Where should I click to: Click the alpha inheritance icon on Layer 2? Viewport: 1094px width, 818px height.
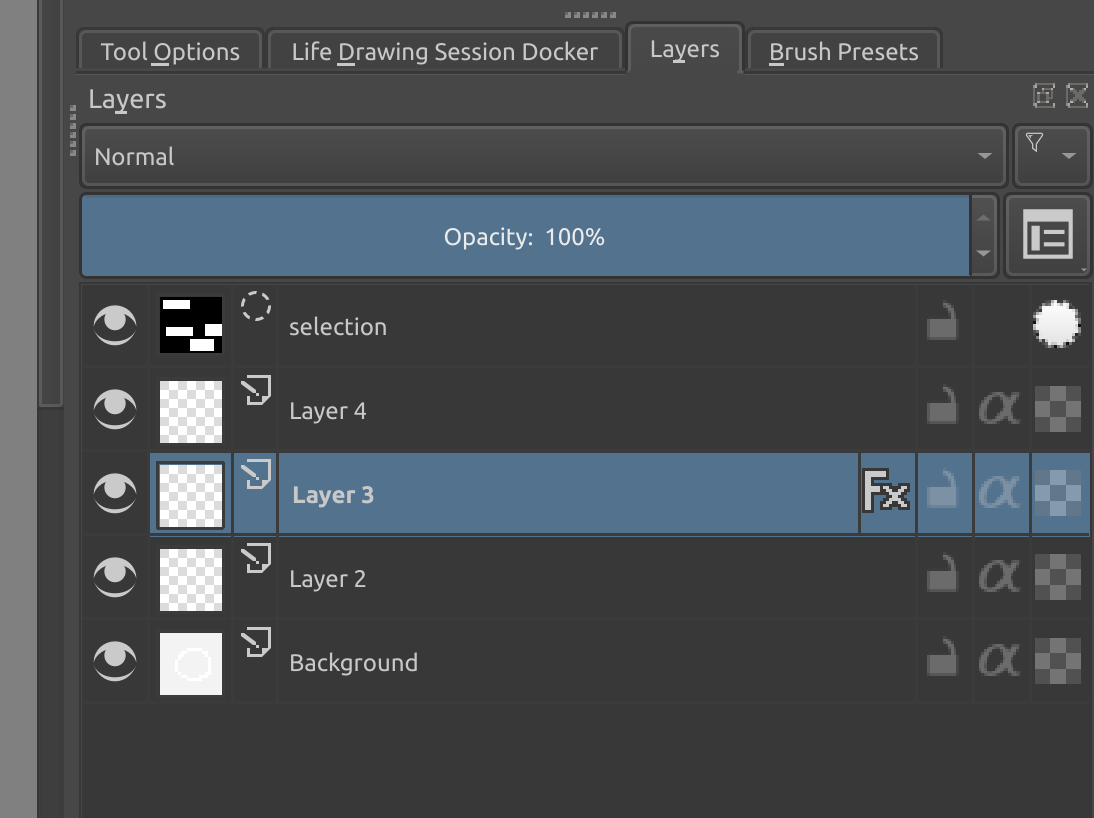[x=999, y=578]
